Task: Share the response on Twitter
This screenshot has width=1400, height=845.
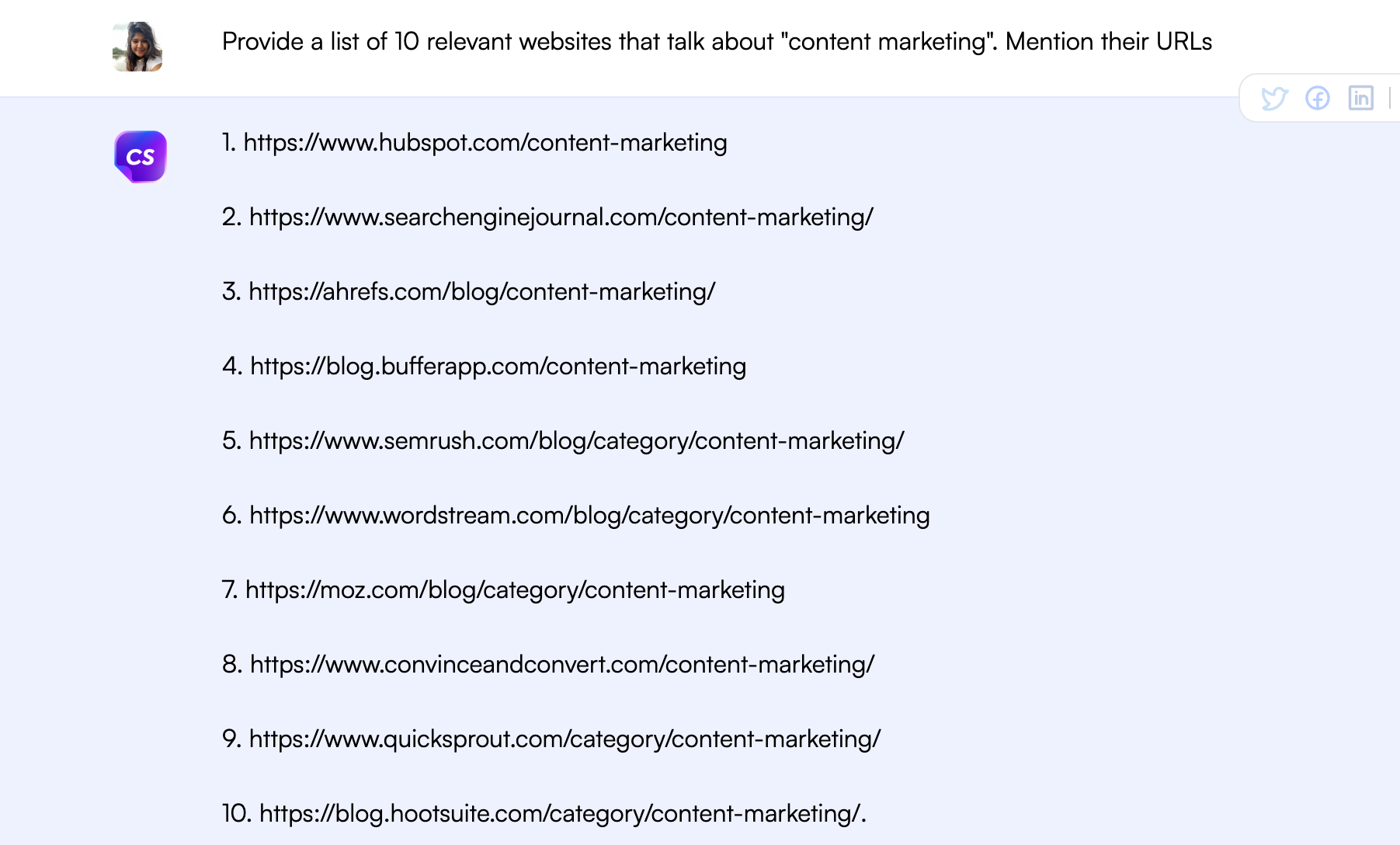Action: (x=1276, y=98)
